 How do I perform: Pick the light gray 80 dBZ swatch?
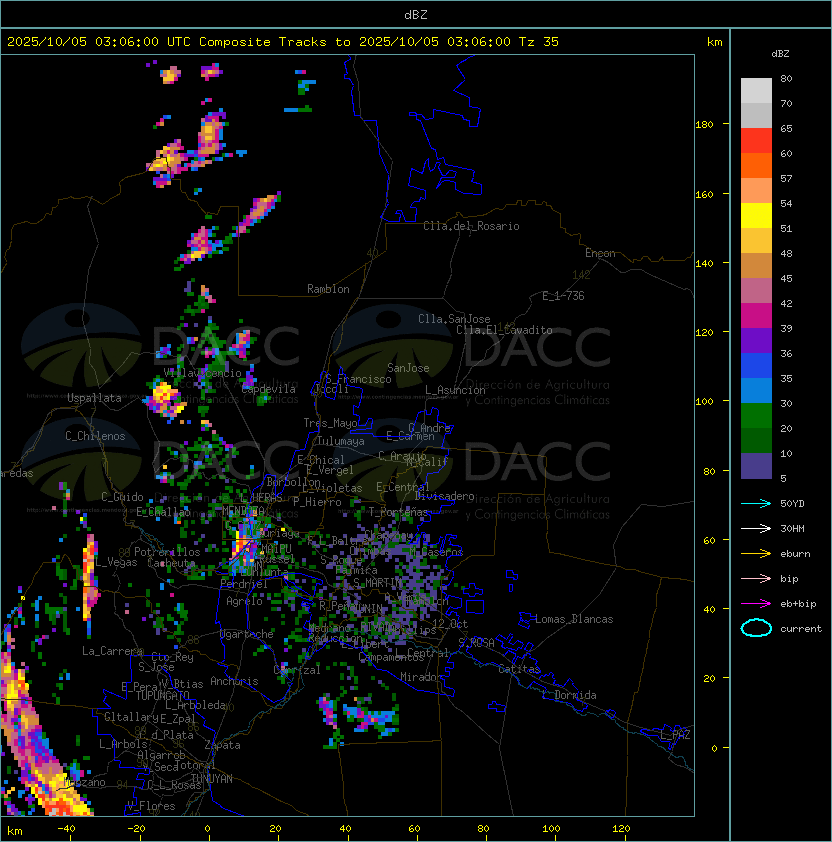756,90
